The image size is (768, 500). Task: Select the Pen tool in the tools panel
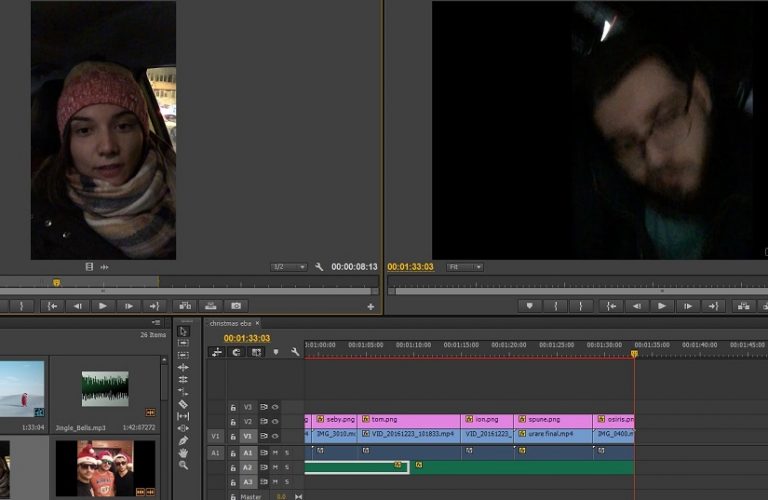pos(183,441)
